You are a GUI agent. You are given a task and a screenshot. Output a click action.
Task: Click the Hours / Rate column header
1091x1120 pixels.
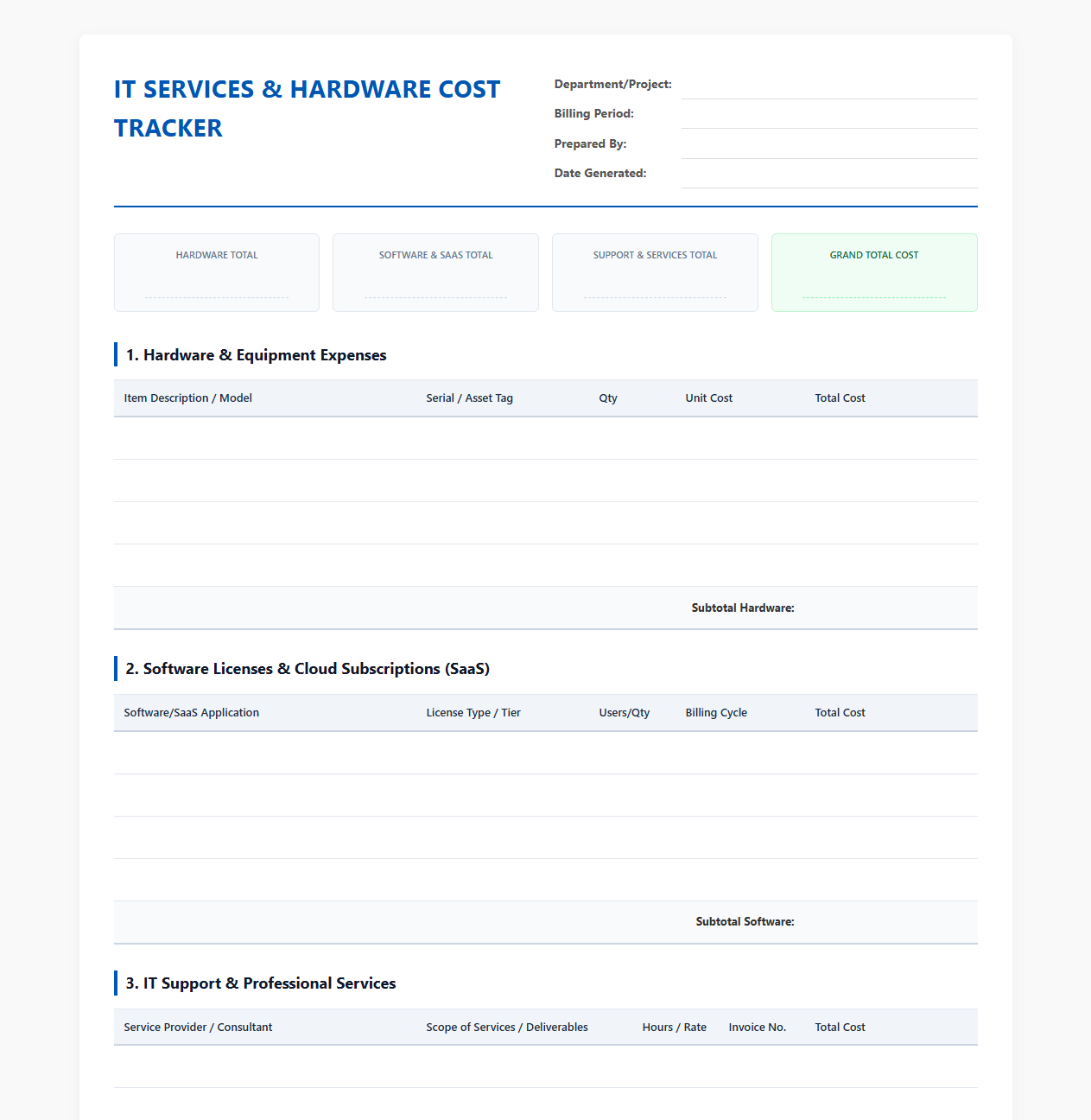(674, 1028)
